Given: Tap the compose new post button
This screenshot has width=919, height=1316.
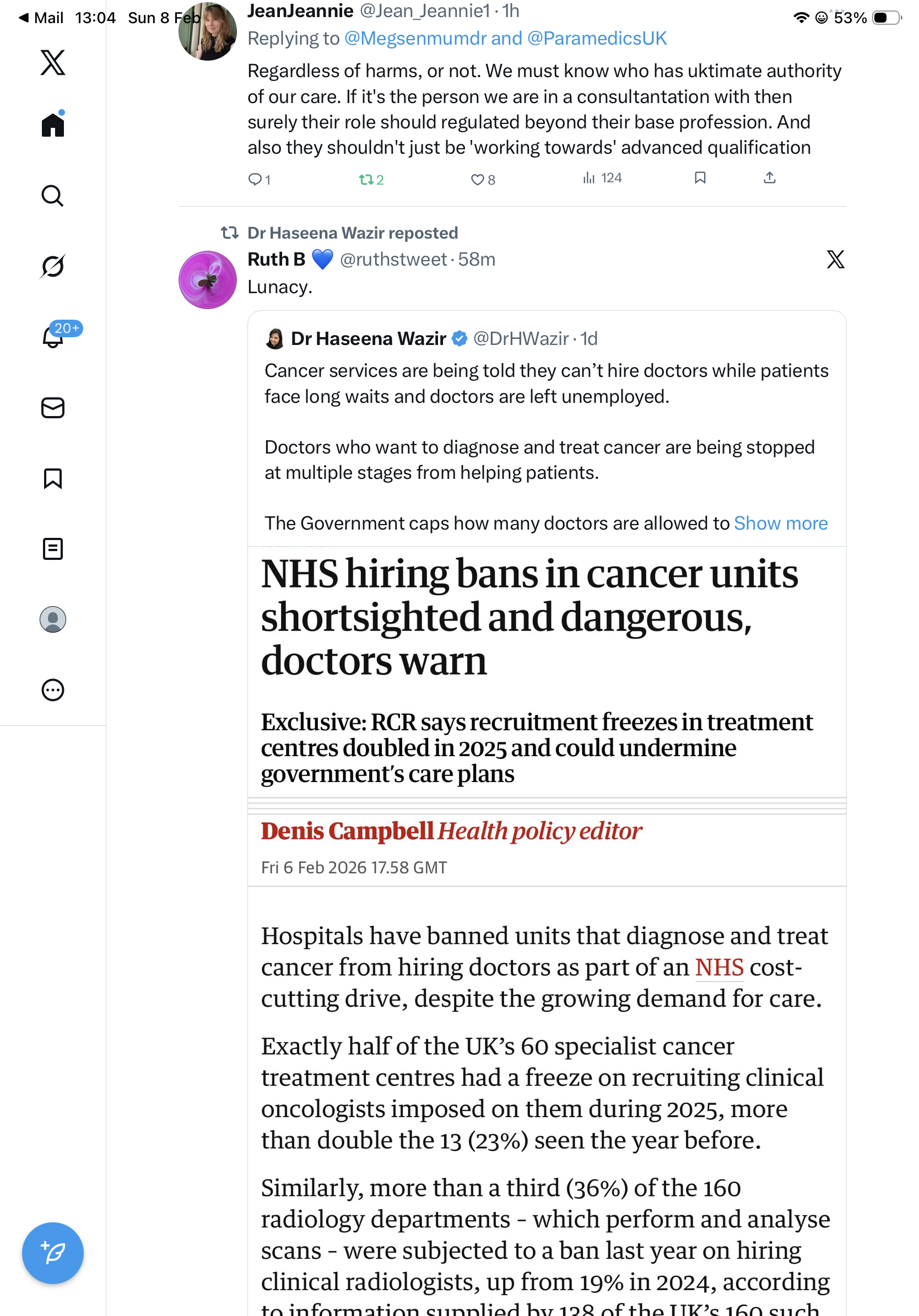Looking at the screenshot, I should 53,1253.
